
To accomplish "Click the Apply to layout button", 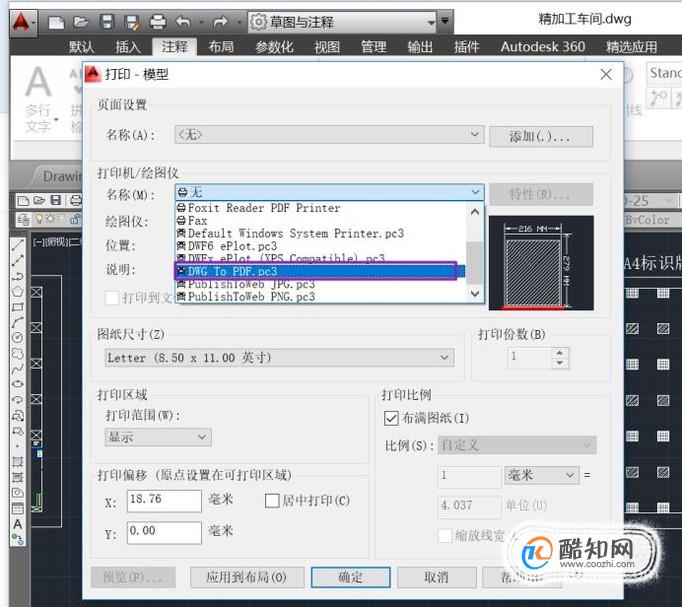I will tap(247, 577).
